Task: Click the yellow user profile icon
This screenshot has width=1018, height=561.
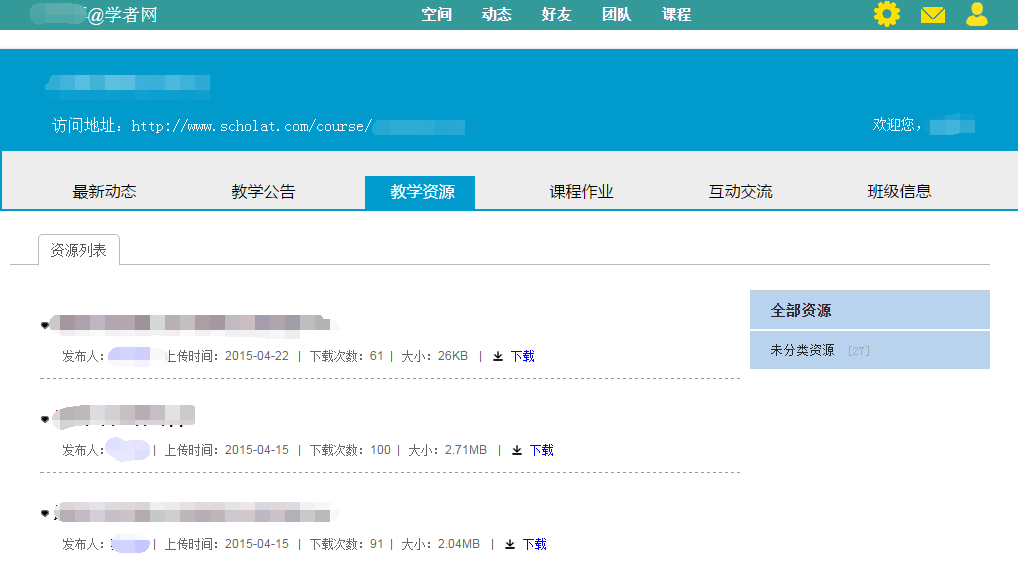Action: (977, 14)
